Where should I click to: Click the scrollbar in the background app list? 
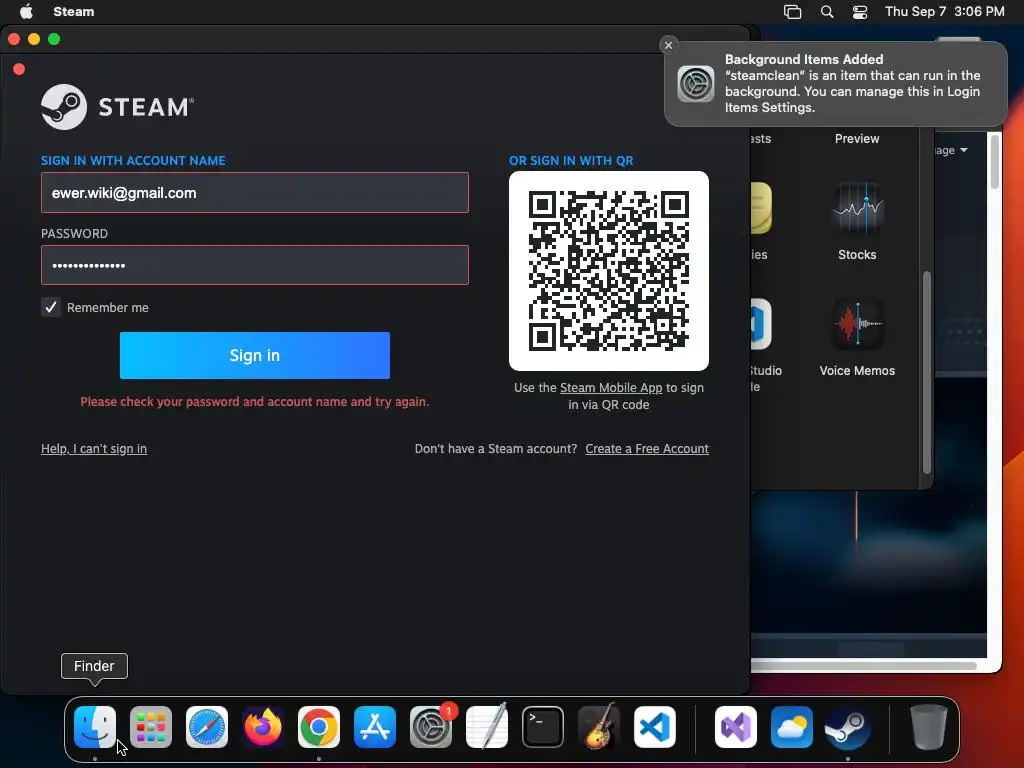click(x=926, y=372)
